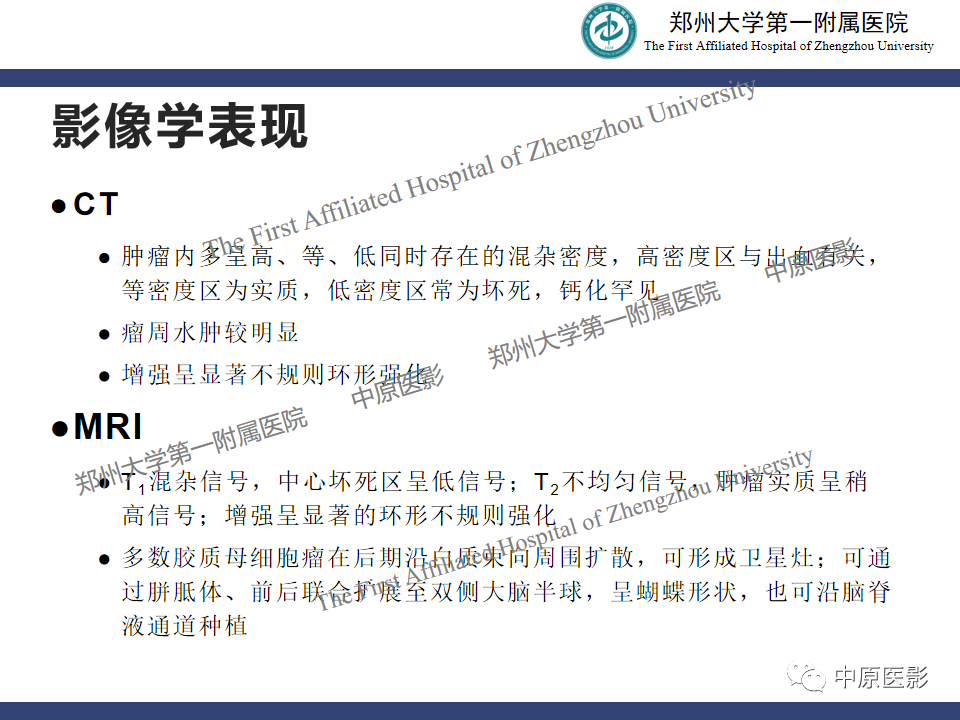
Task: Click the bullet dot before MRI
Action: point(59,428)
